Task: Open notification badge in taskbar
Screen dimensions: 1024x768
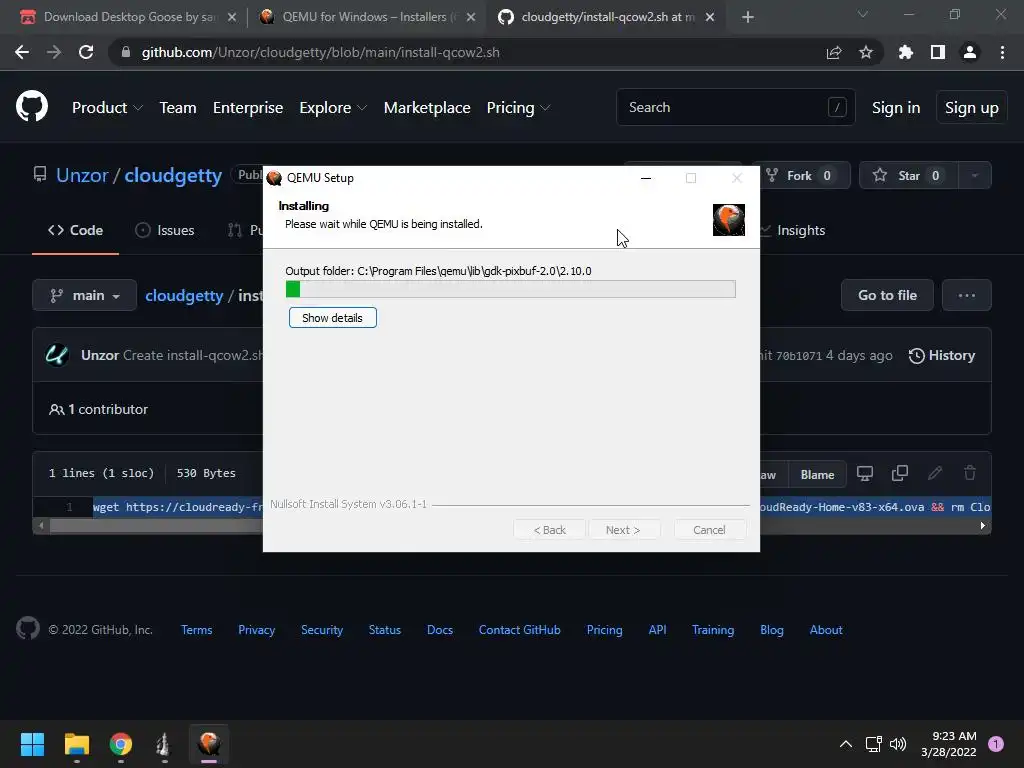Action: tap(996, 744)
